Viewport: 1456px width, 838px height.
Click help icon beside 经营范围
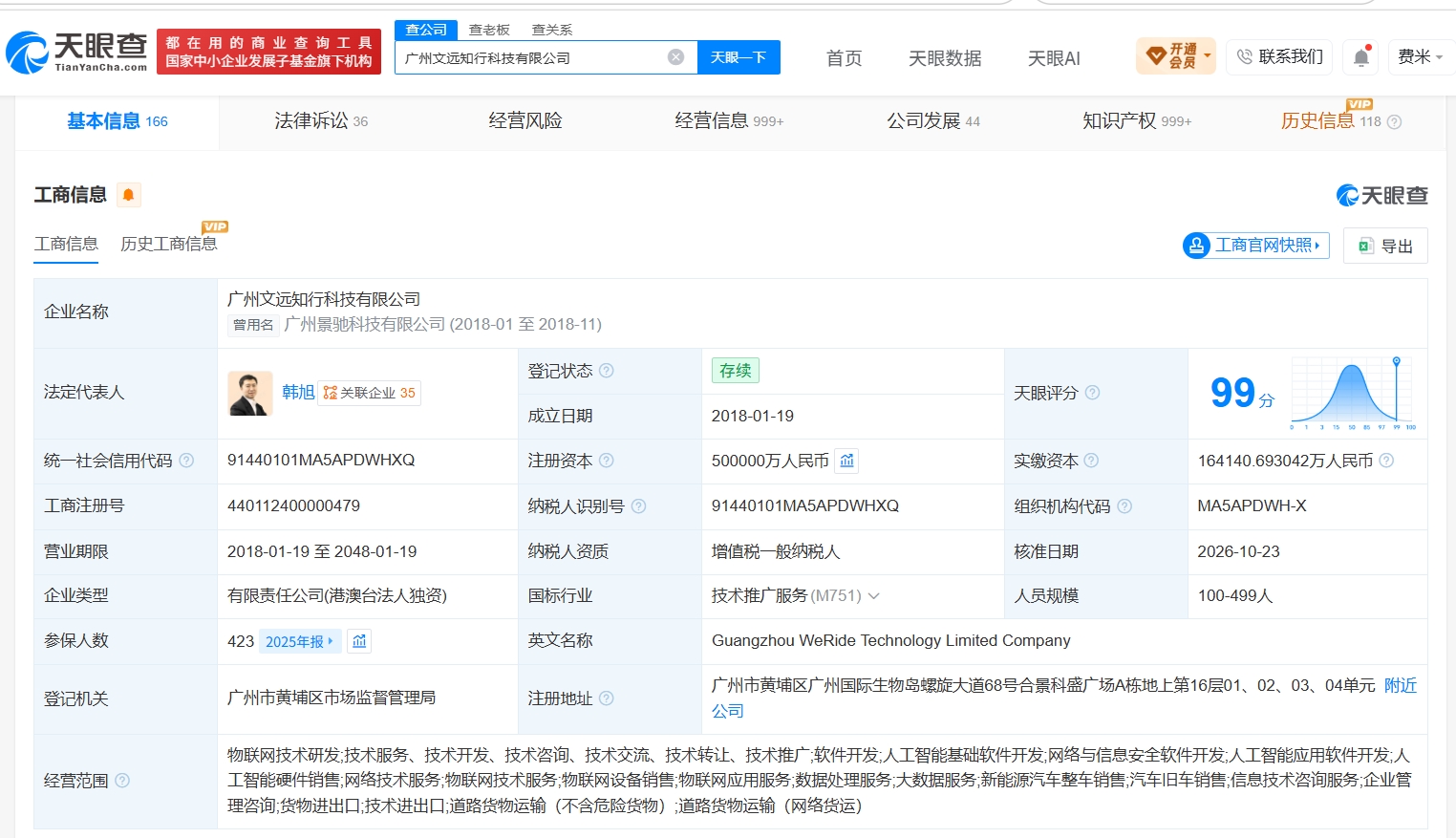coord(122,781)
